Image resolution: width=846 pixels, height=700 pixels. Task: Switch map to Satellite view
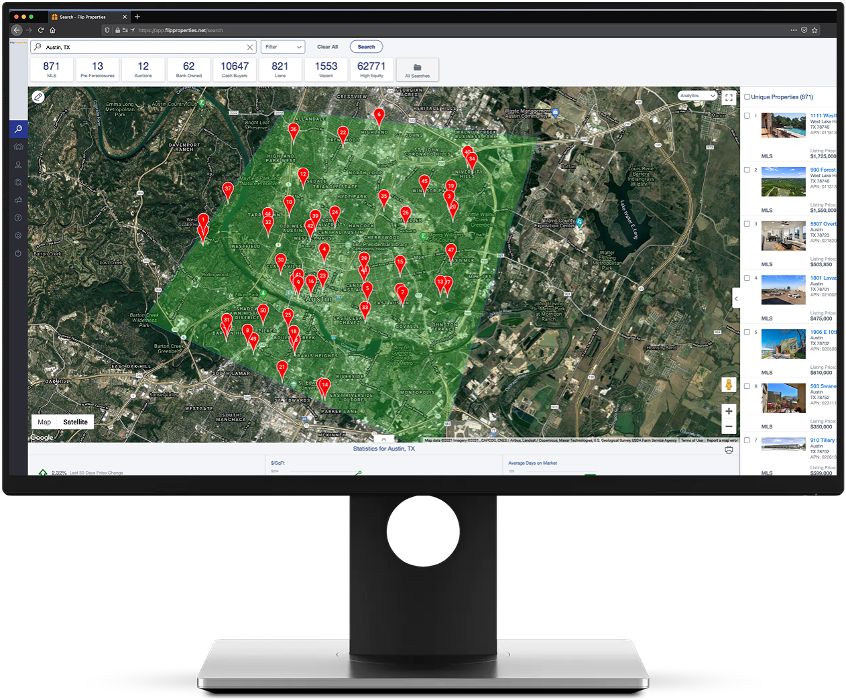[76, 422]
